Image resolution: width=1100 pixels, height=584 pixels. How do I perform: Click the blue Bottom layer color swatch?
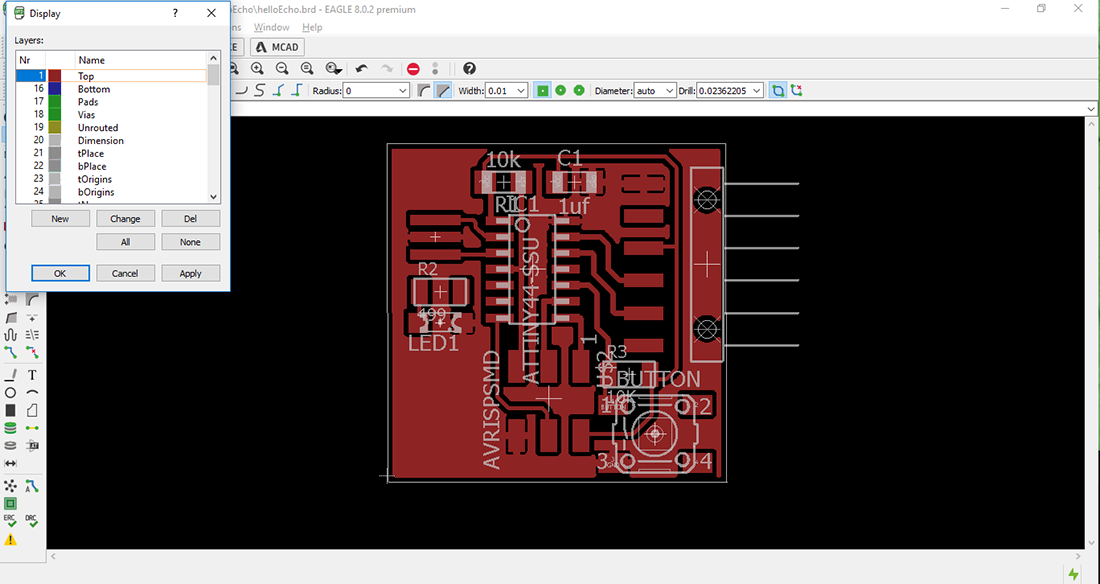tap(55, 89)
